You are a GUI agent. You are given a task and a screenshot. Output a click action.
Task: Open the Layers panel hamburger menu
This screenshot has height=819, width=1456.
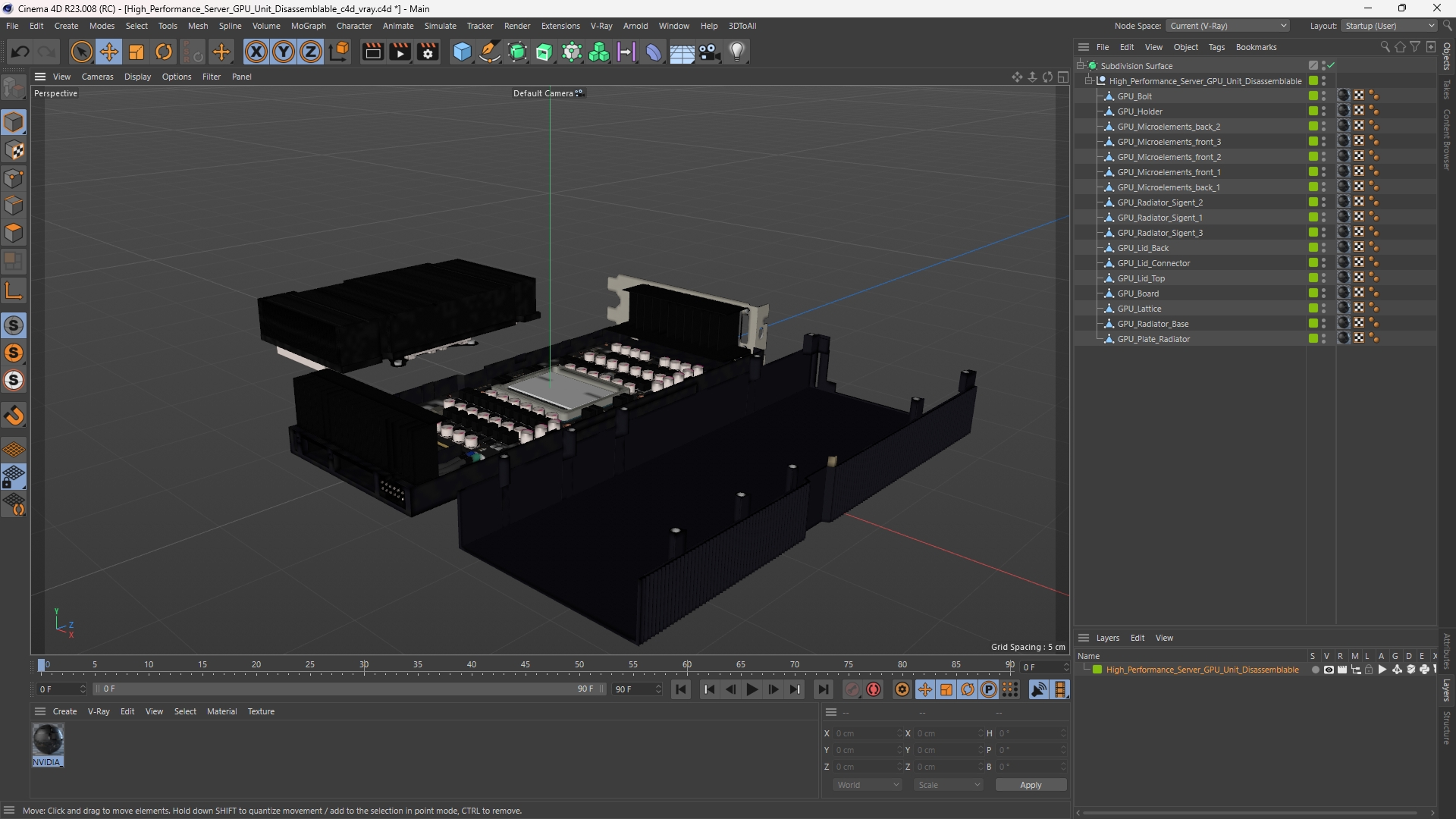[x=1084, y=638]
